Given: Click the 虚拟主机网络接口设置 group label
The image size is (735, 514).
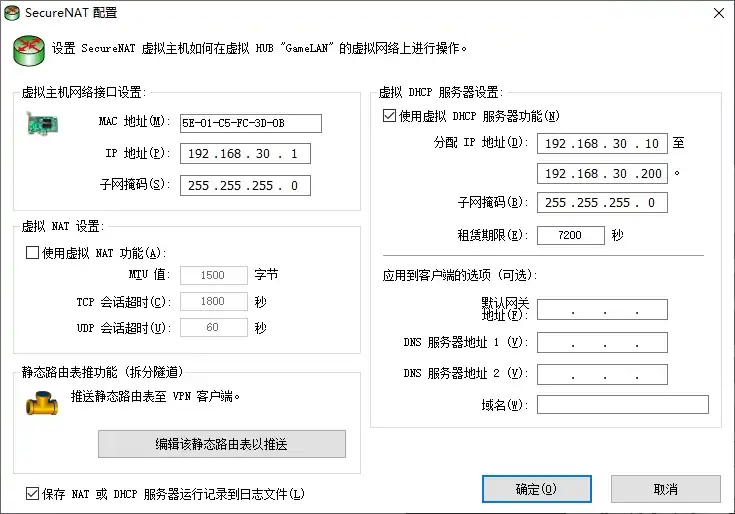Looking at the screenshot, I should pos(83,92).
